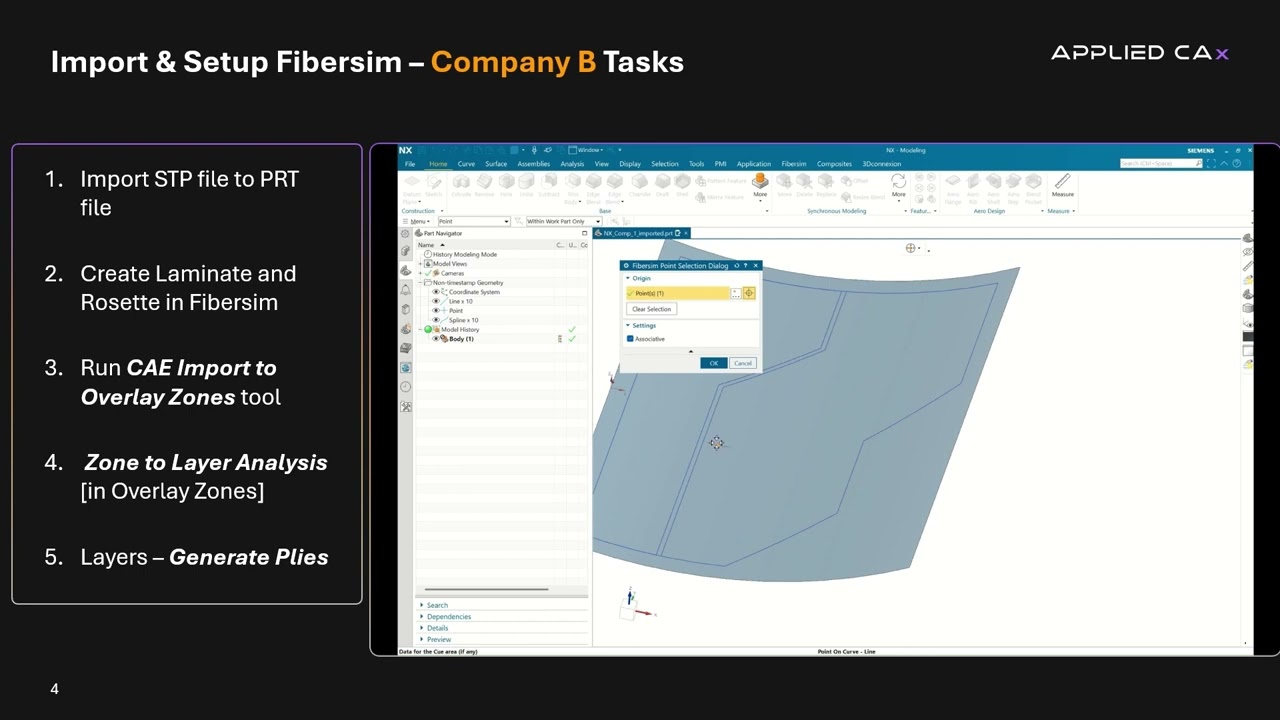1280x720 pixels.
Task: Toggle visibility of Line x 10
Action: click(x=436, y=301)
